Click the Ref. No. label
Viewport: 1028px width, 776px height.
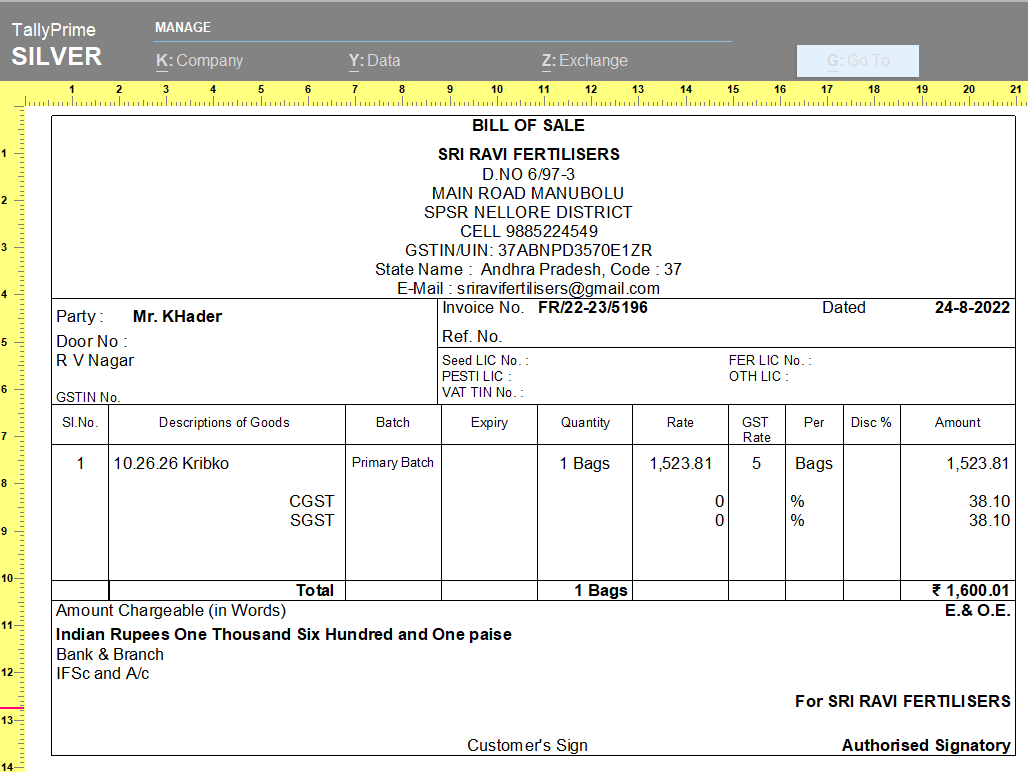pos(472,336)
